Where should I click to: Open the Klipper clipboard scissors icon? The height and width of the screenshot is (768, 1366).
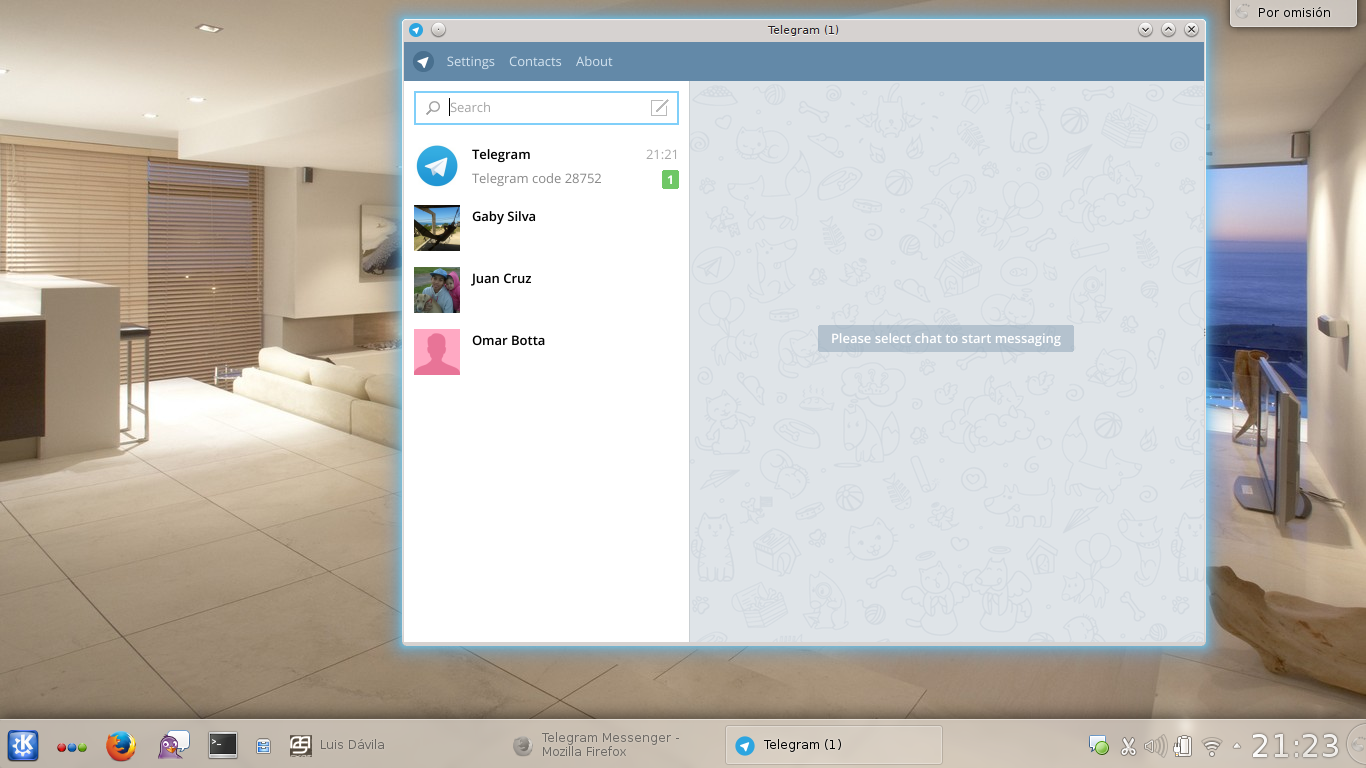[x=1128, y=746]
